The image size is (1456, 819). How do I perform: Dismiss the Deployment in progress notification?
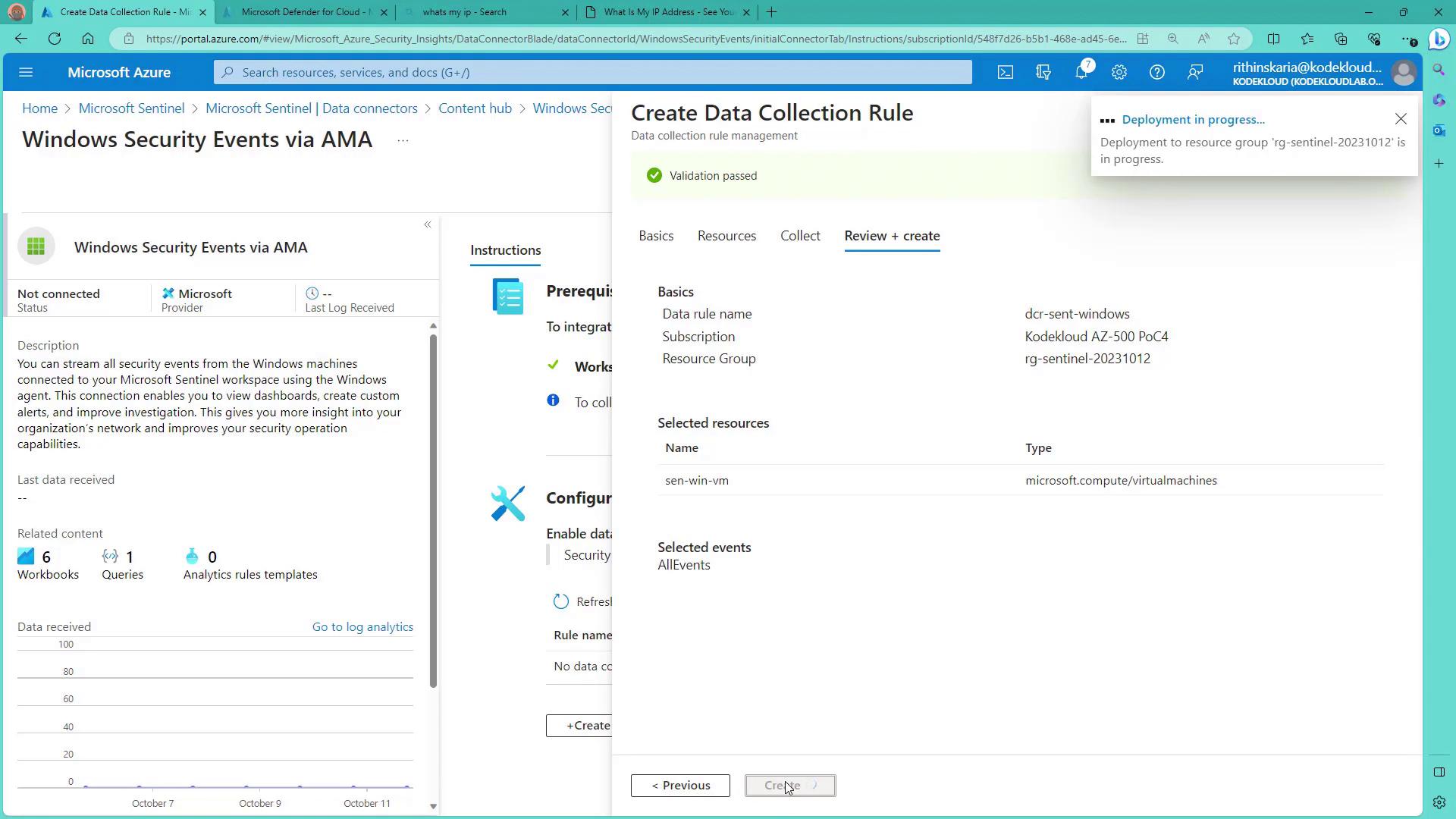(1401, 119)
